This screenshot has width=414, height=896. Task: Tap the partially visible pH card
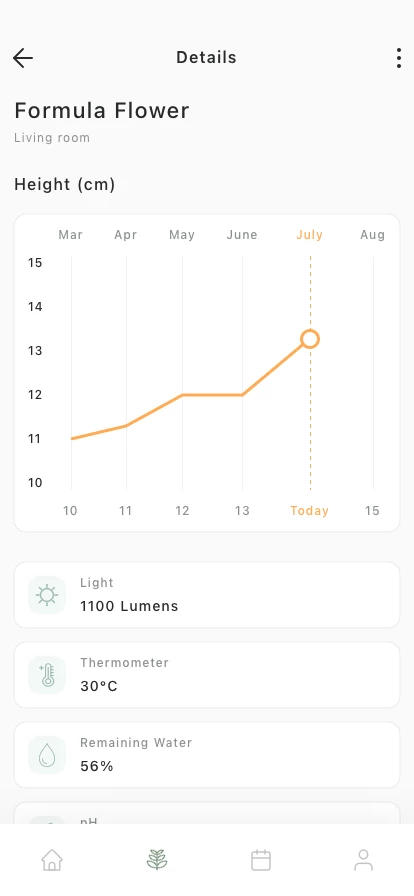pos(207,813)
